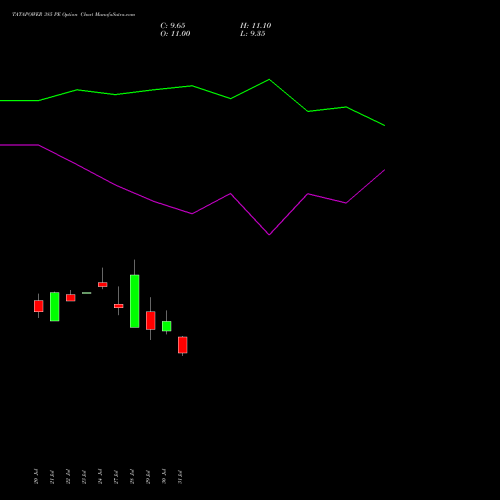Image resolution: width=500 pixels, height=500 pixels.
Task: Select the 31 Jul date label
Action: pos(180,477)
